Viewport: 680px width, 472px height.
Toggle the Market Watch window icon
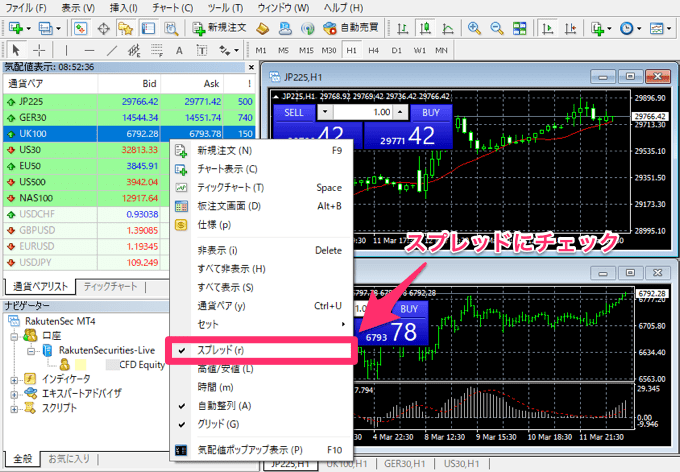point(81,29)
